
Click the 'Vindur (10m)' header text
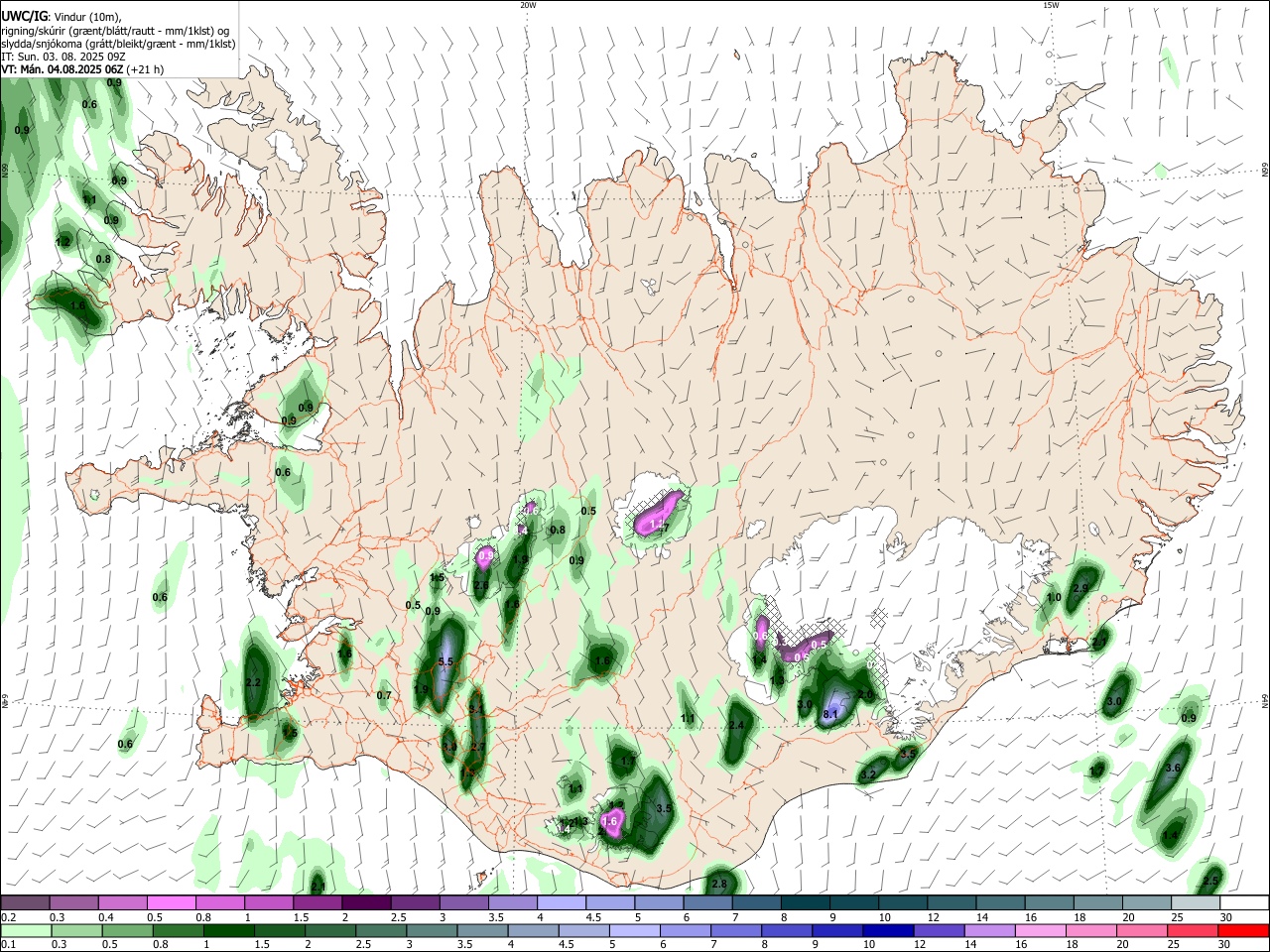pyautogui.click(x=87, y=17)
